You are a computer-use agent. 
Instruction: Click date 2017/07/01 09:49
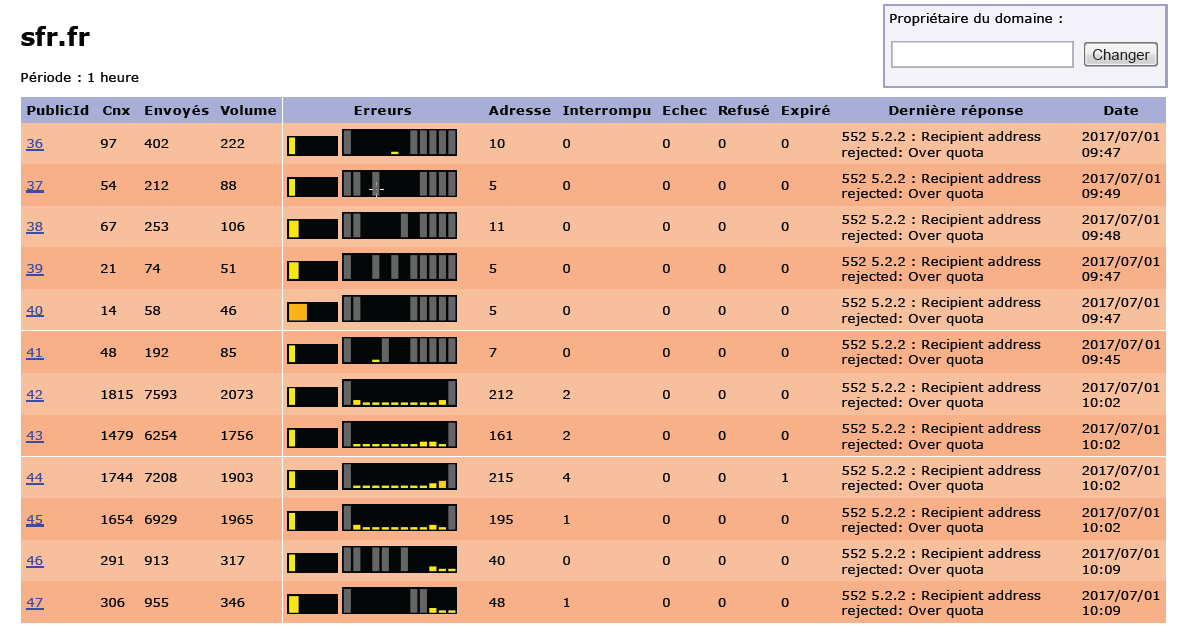click(x=1121, y=186)
